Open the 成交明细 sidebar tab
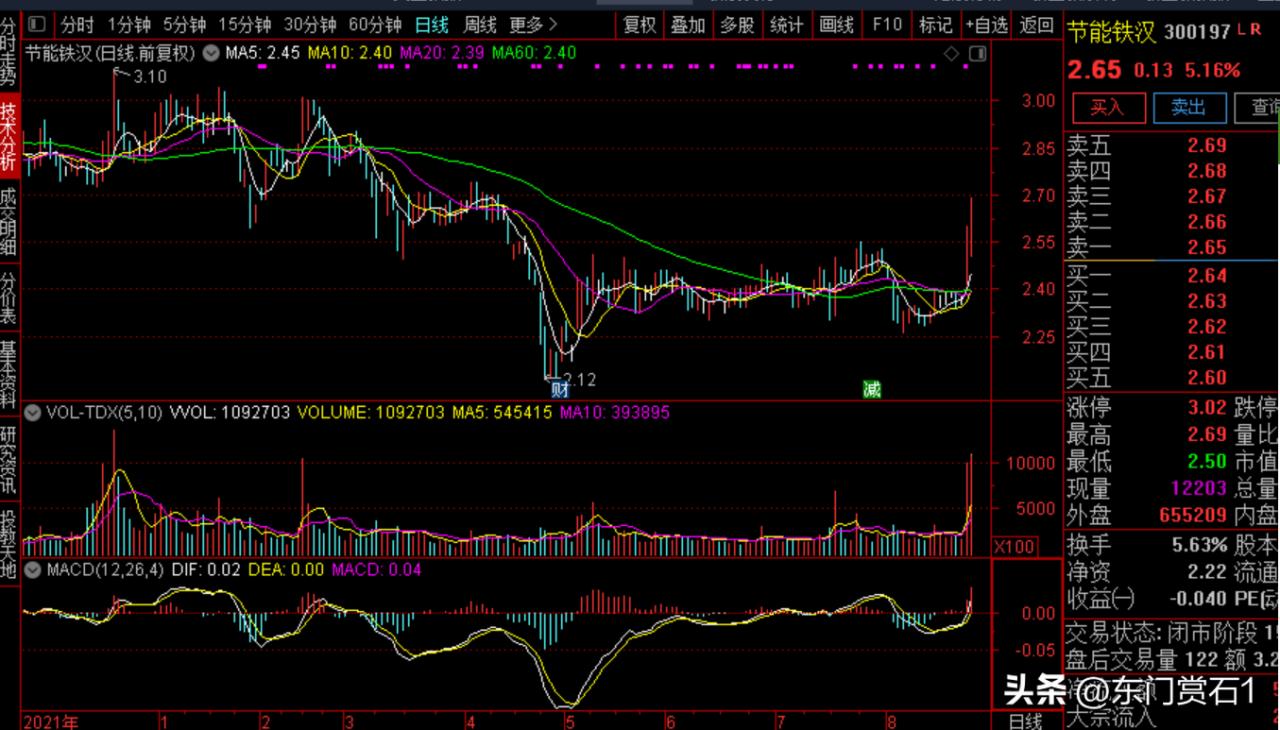The height and width of the screenshot is (730, 1280). [9, 223]
